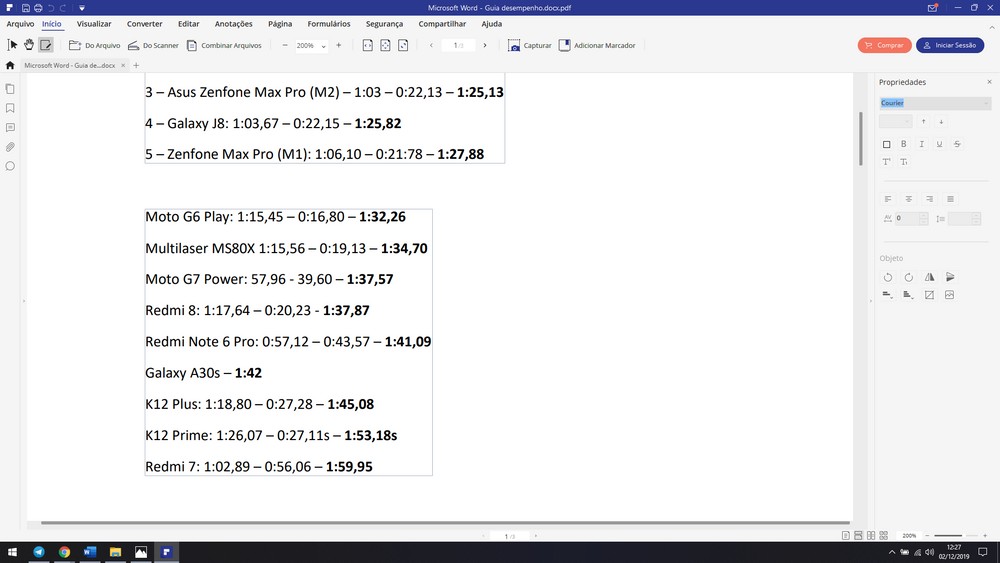Open the font size dropdown
The width and height of the screenshot is (1000, 563).
[x=895, y=121]
